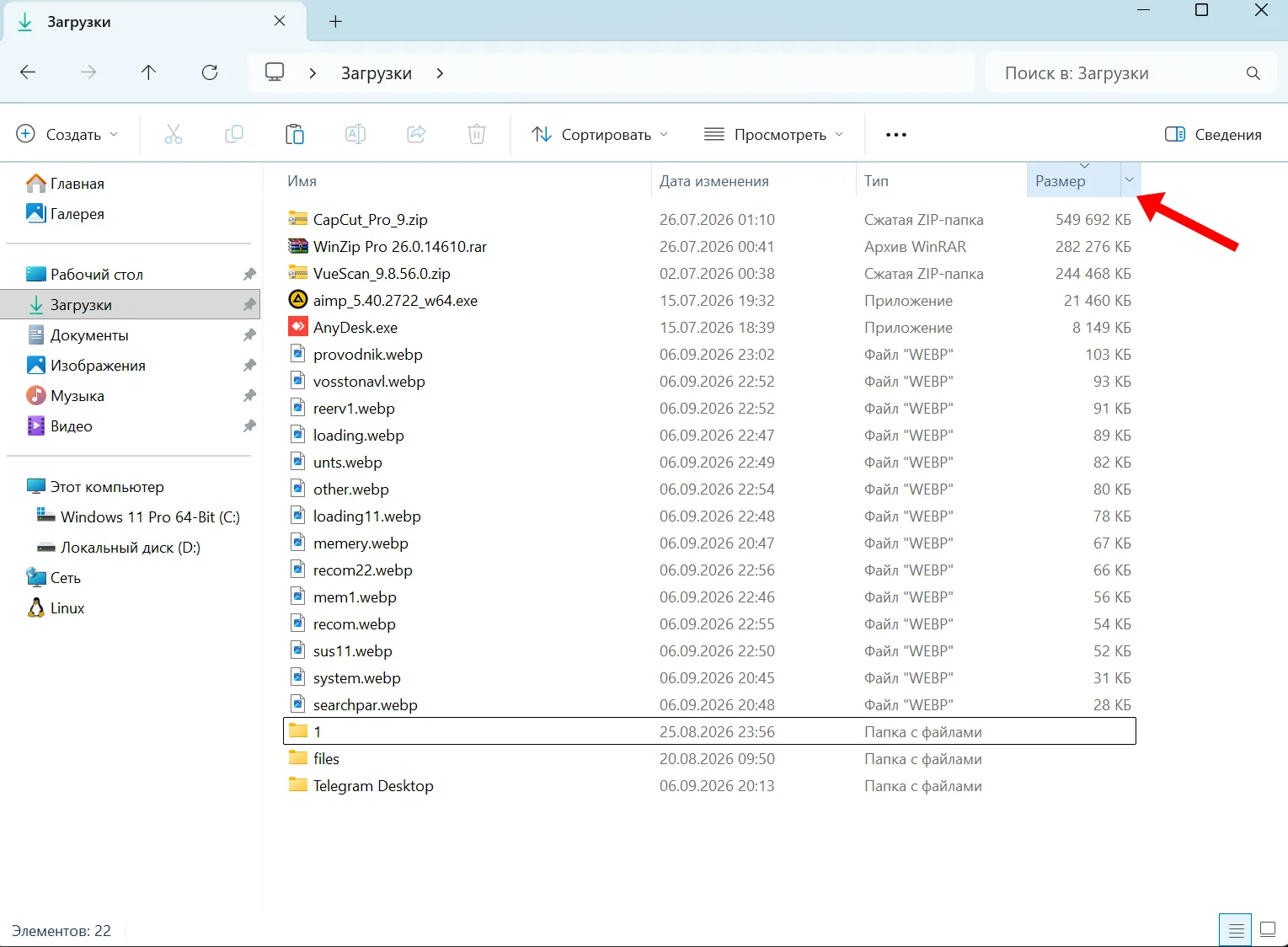1288x947 pixels.
Task: Go forward with the right arrow
Action: pos(88,72)
